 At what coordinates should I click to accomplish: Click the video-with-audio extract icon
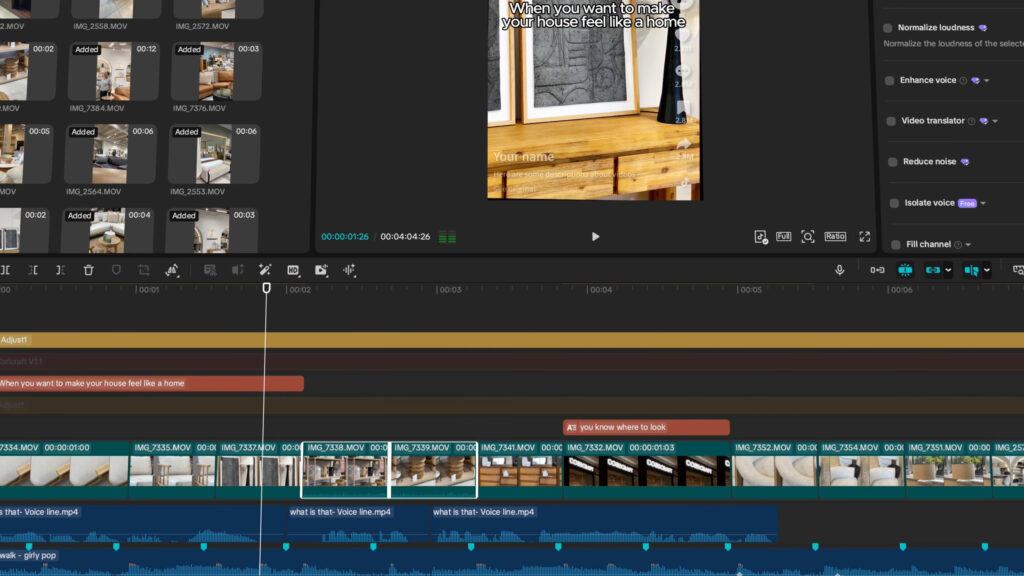pyautogui.click(x=321, y=270)
